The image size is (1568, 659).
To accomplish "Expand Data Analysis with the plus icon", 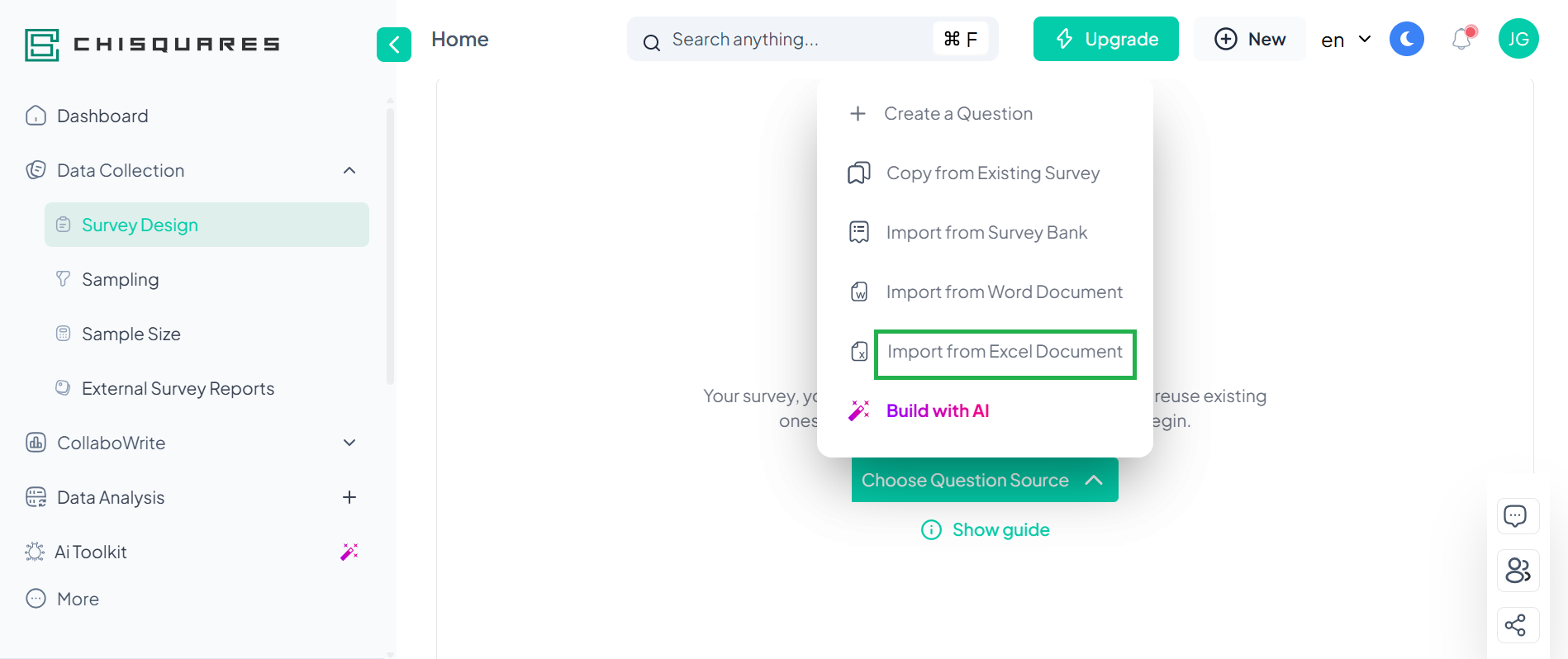I will pos(349,497).
